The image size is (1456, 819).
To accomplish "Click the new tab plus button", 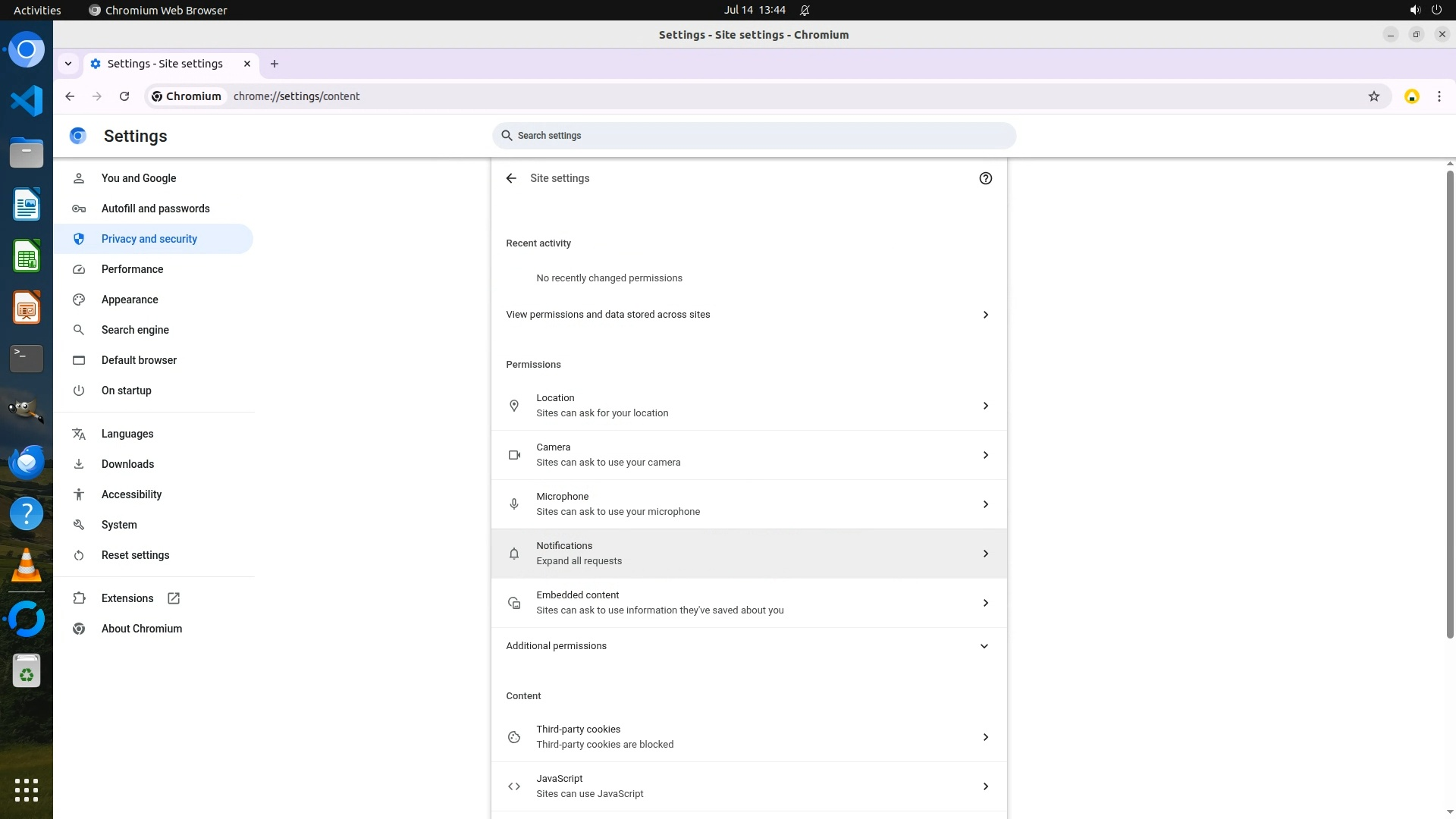I will [275, 64].
